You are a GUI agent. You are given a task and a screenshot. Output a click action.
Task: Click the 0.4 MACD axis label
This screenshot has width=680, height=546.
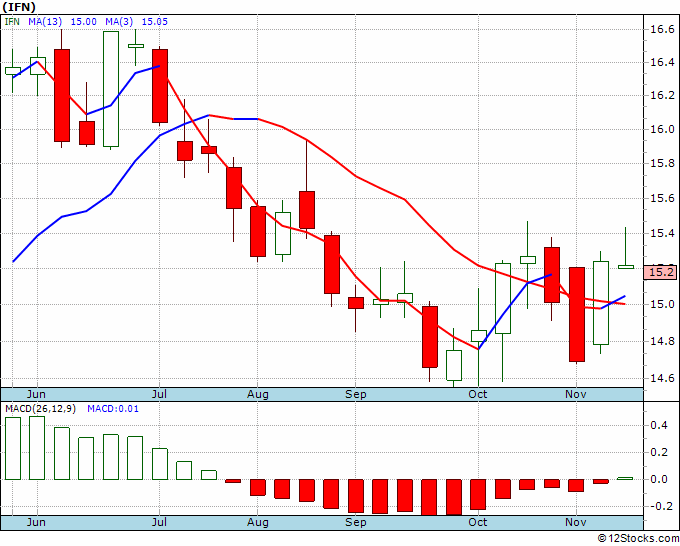pyautogui.click(x=659, y=425)
